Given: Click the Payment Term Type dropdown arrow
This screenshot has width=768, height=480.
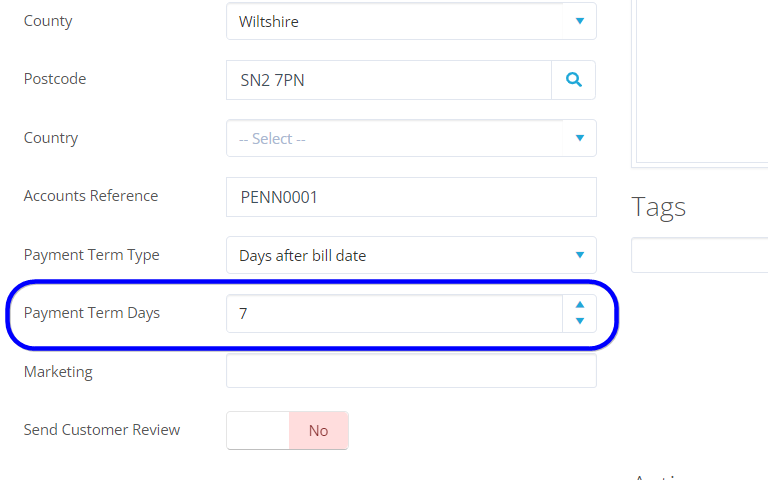Looking at the screenshot, I should (x=579, y=255).
